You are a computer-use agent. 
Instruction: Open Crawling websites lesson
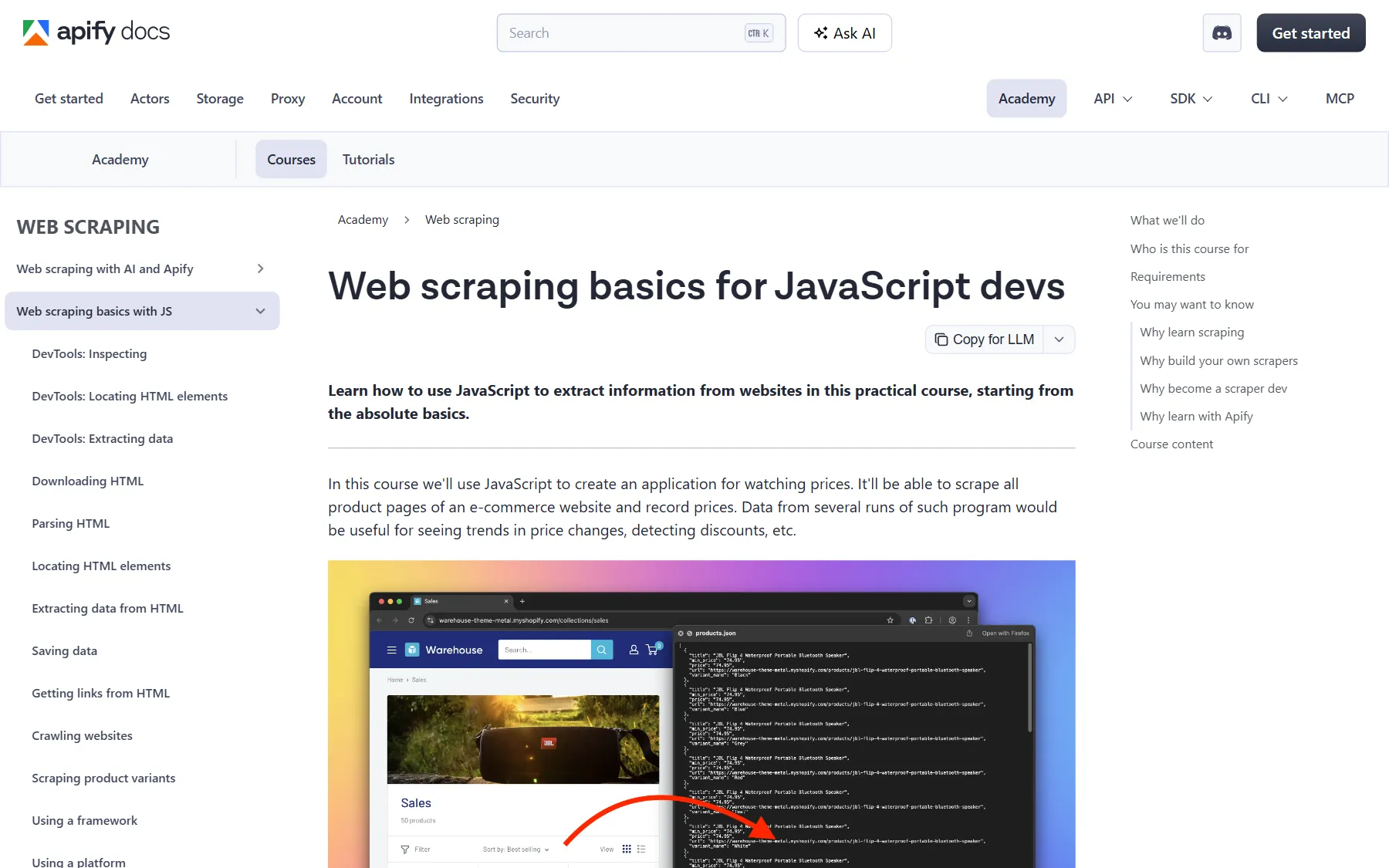tap(82, 735)
